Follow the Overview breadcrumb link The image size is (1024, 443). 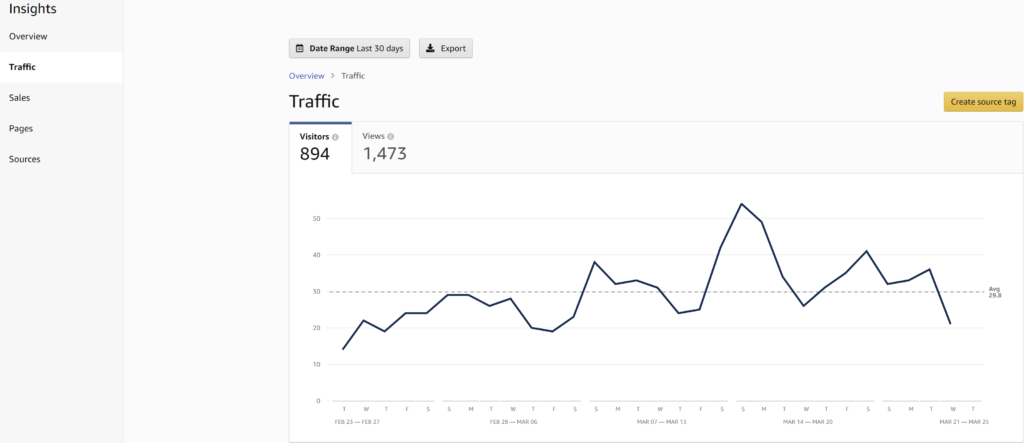pyautogui.click(x=306, y=76)
